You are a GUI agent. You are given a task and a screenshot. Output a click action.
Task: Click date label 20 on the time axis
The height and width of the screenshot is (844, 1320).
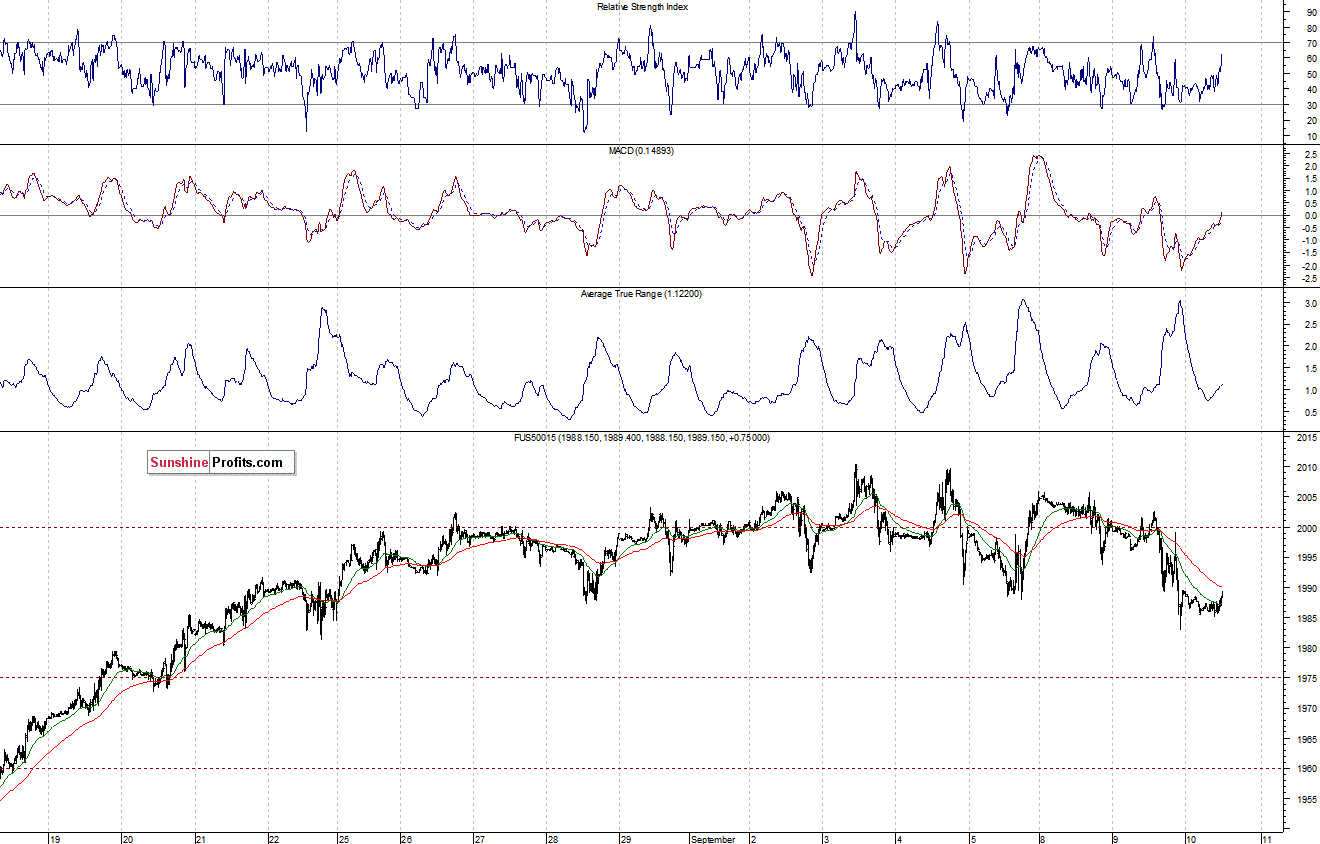pos(127,839)
